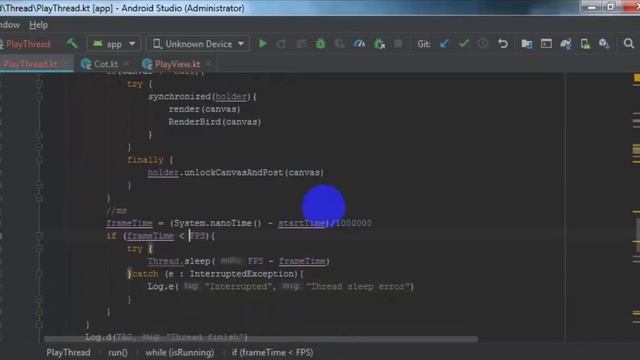This screenshot has width=640, height=360.
Task: Collapse fold marker beside second try line
Action: [x=39, y=249]
